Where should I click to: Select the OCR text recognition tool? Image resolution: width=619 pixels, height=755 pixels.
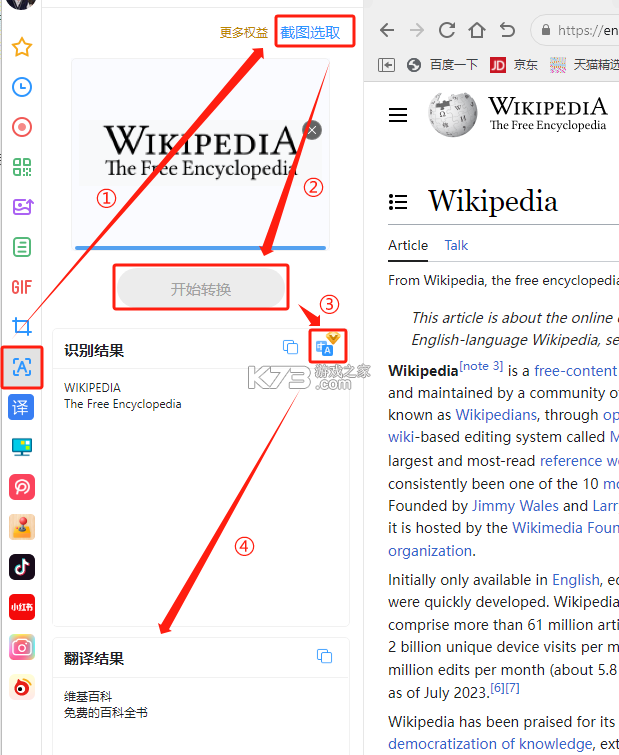point(22,367)
